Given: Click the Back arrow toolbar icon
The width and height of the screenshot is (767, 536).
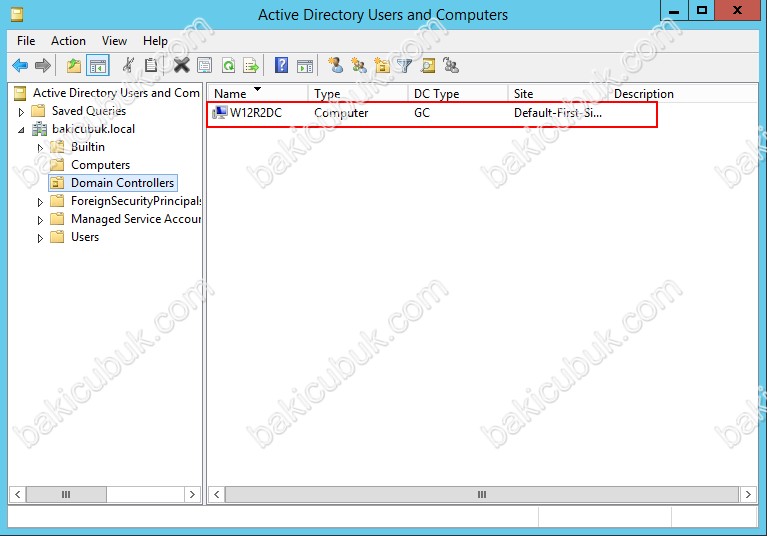Looking at the screenshot, I should pos(20,65).
